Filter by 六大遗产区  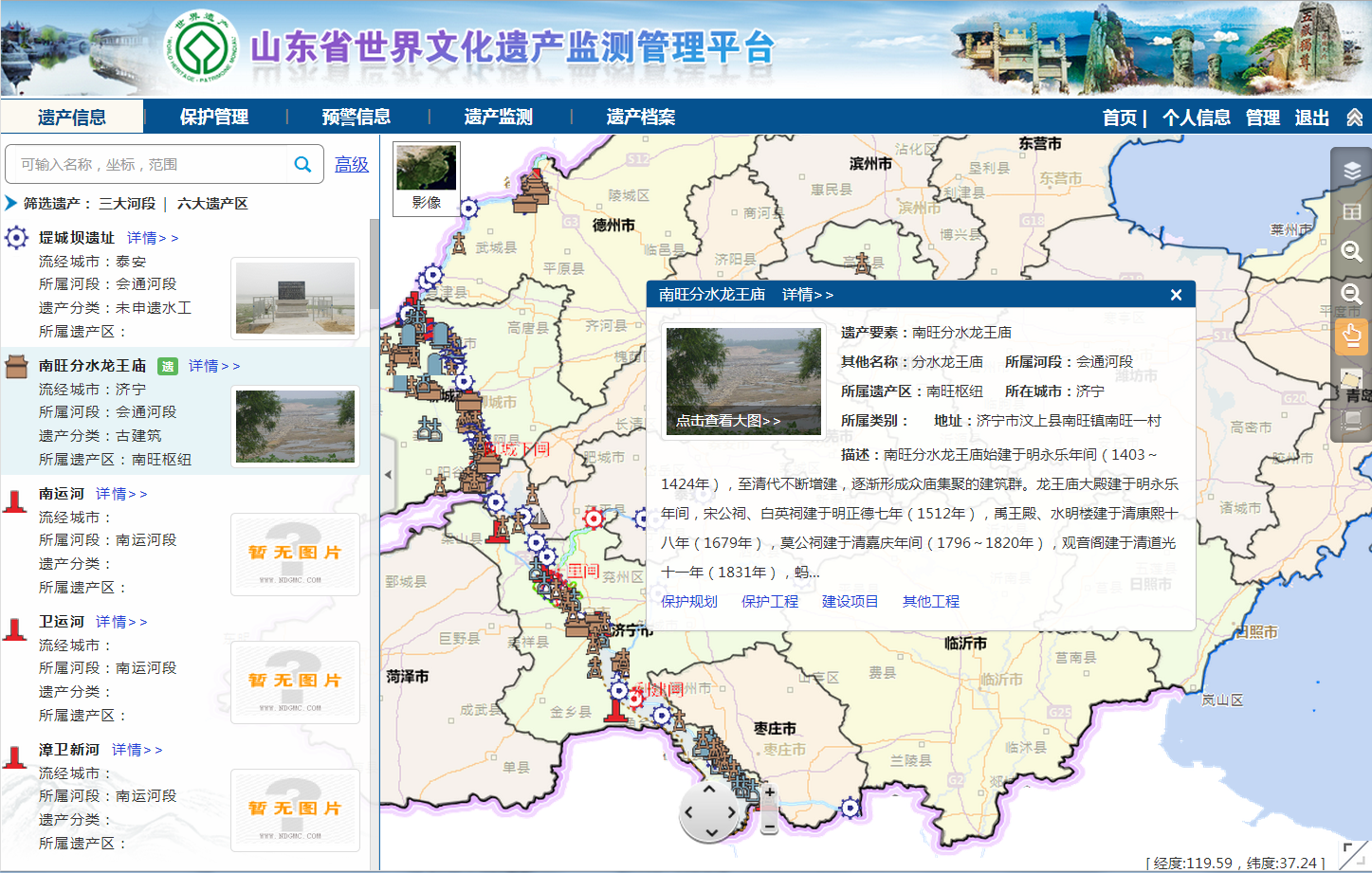pos(212,203)
